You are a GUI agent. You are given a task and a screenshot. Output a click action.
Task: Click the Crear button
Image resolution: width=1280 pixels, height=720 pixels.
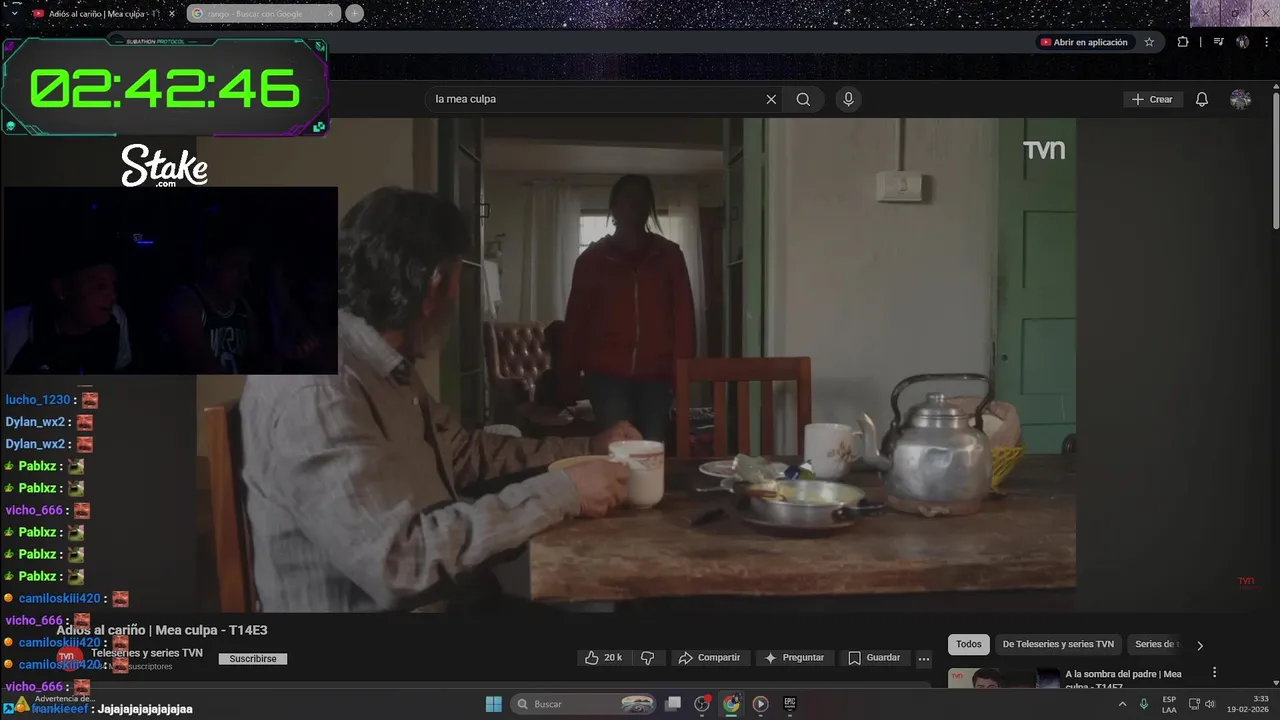[1152, 99]
